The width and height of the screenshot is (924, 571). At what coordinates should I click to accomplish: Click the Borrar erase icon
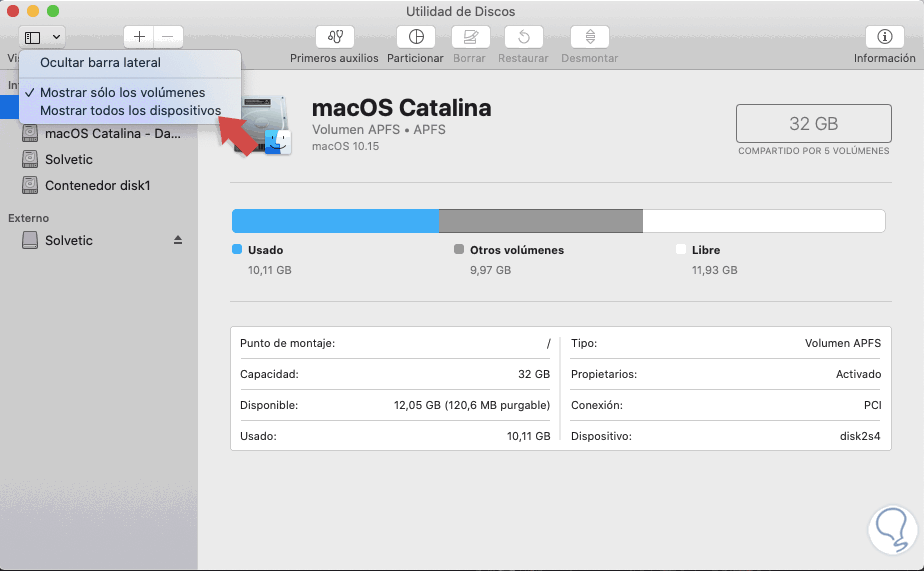pos(470,37)
